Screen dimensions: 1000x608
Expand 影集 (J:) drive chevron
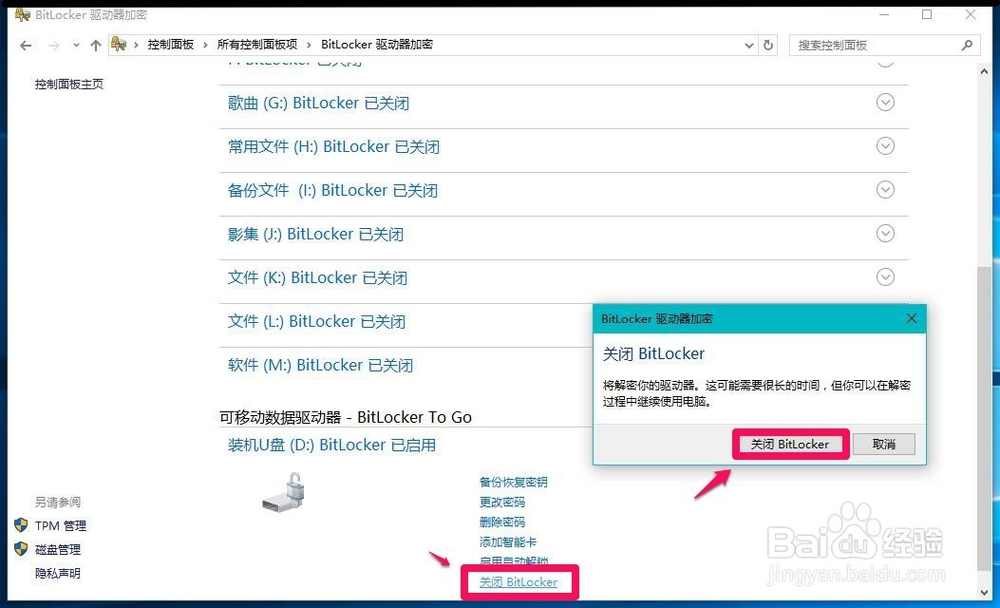coord(885,234)
